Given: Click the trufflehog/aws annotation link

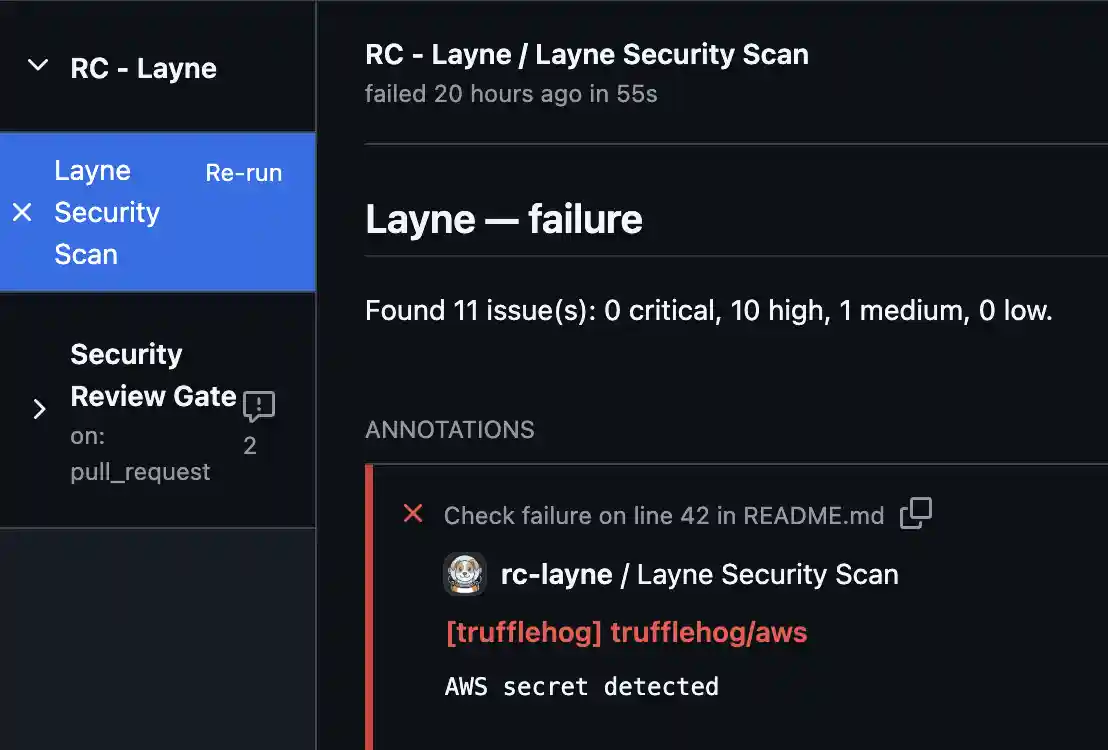Looking at the screenshot, I should (x=626, y=632).
